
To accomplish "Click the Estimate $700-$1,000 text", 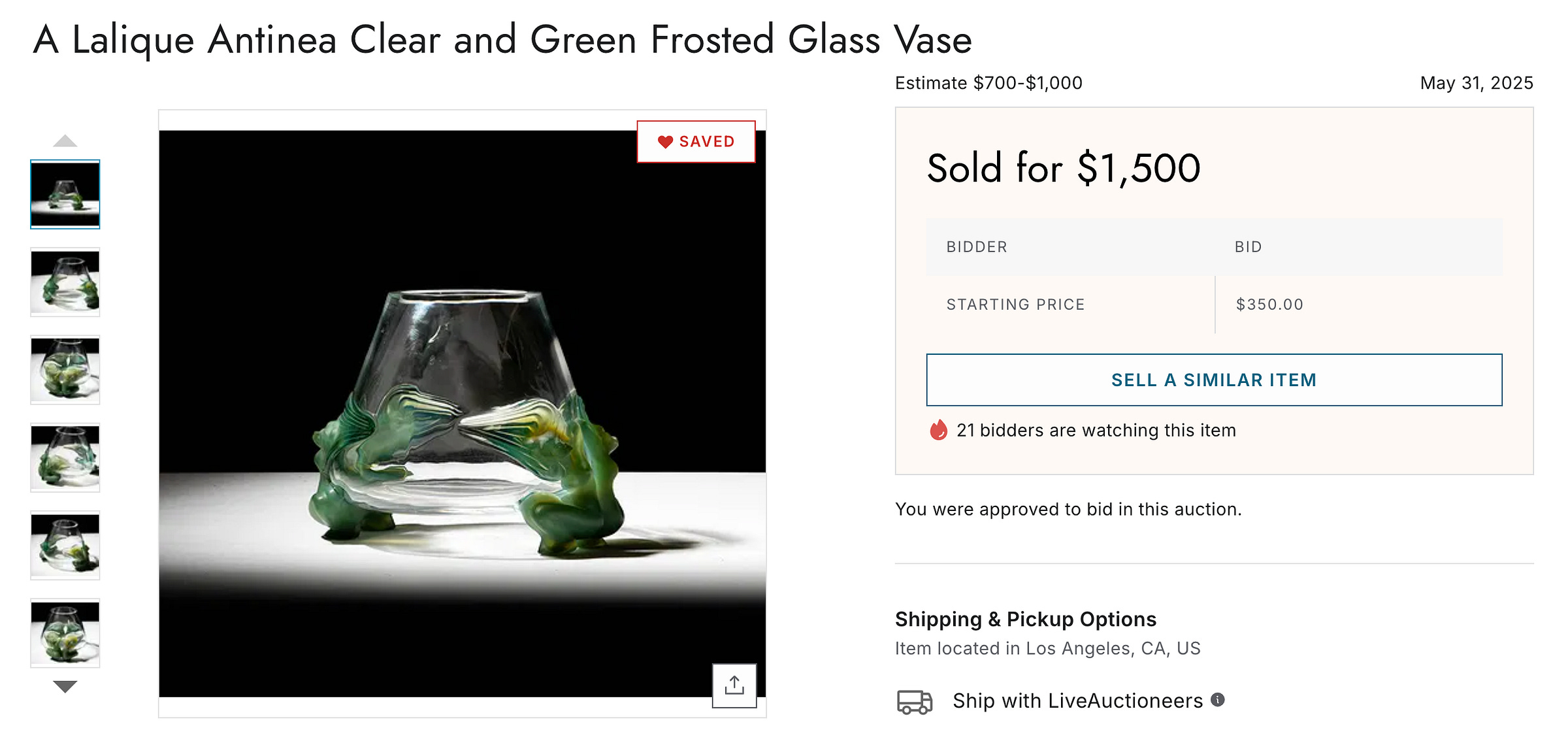I will pyautogui.click(x=988, y=83).
